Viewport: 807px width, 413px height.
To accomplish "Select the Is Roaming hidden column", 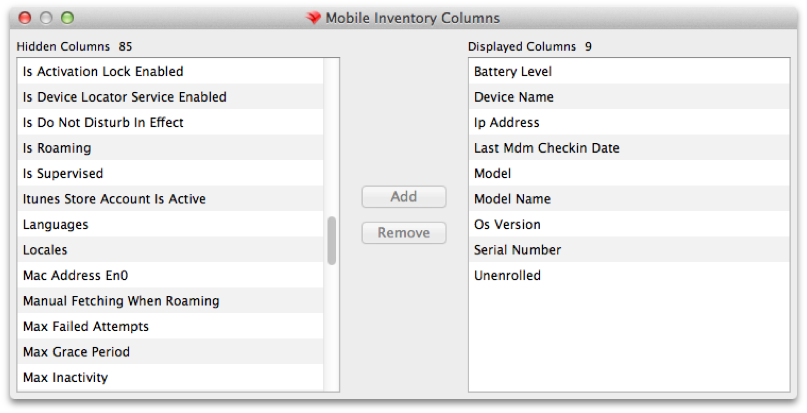I will coord(170,148).
